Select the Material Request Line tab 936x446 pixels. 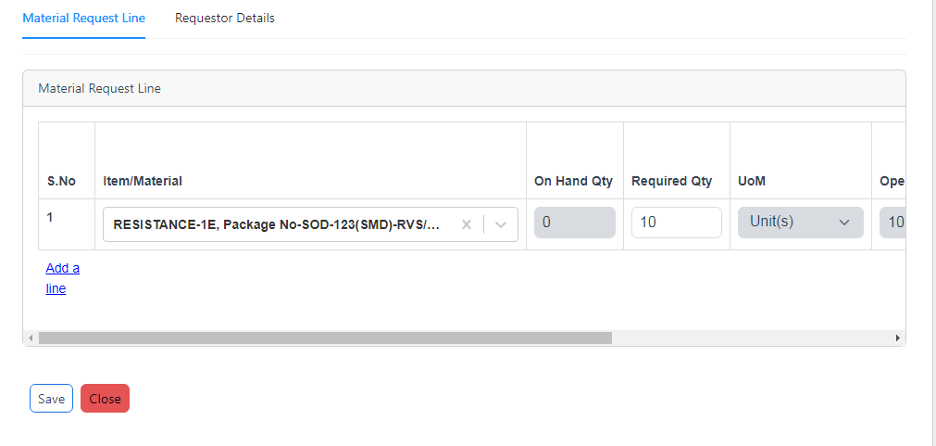click(84, 18)
